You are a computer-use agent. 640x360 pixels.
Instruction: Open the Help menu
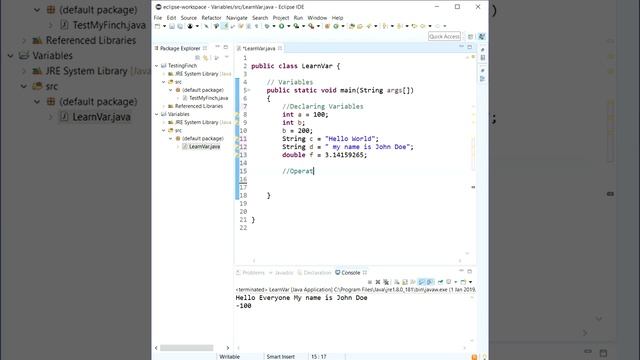point(337,18)
